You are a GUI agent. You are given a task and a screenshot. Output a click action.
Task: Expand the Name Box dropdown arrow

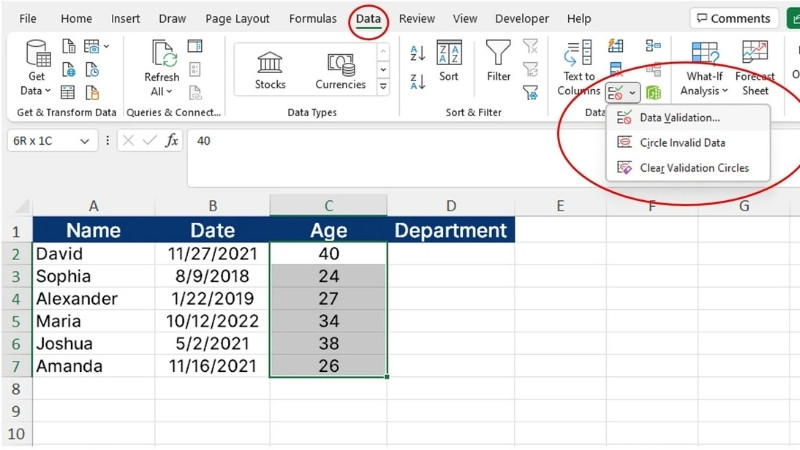coord(84,141)
